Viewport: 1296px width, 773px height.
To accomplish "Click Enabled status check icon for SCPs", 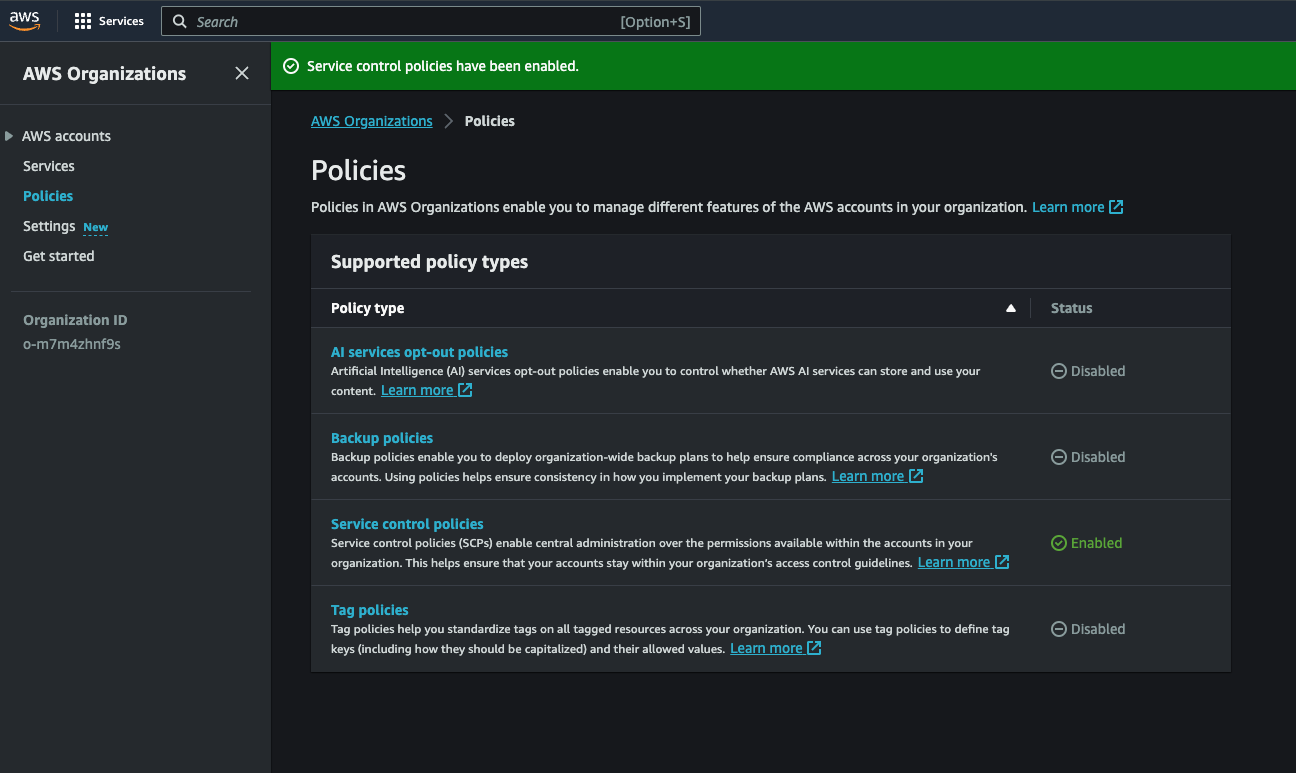I will coord(1058,543).
